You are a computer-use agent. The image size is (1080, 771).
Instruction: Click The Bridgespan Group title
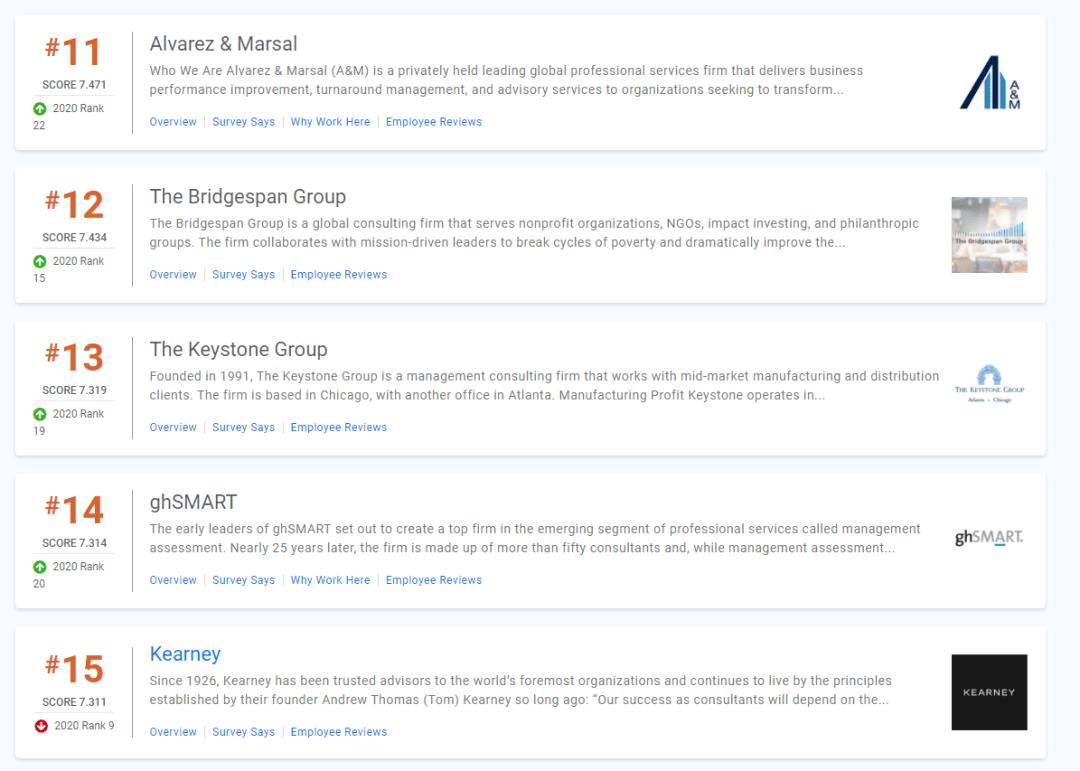coord(247,197)
